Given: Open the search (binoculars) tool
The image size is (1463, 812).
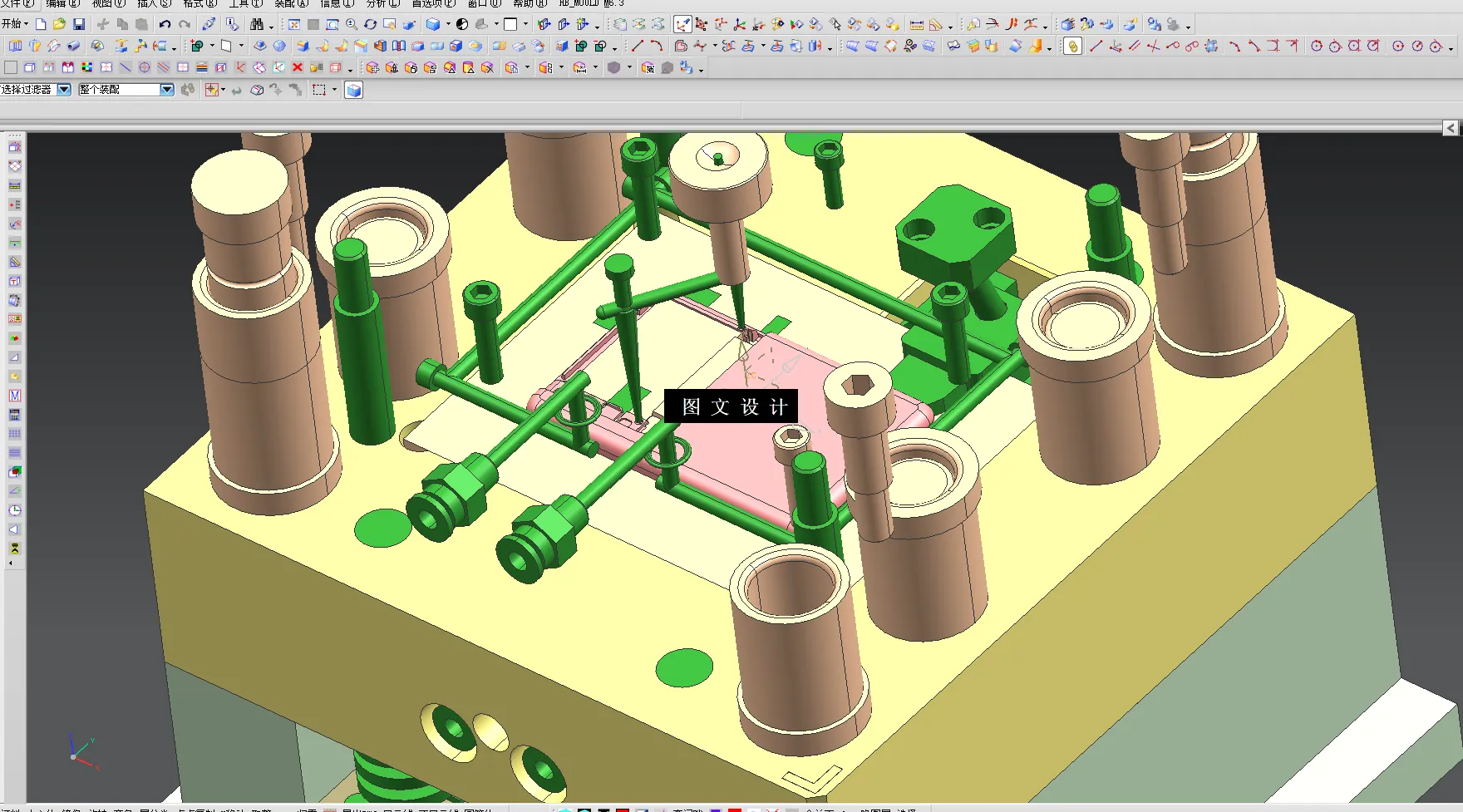Looking at the screenshot, I should pos(258,24).
